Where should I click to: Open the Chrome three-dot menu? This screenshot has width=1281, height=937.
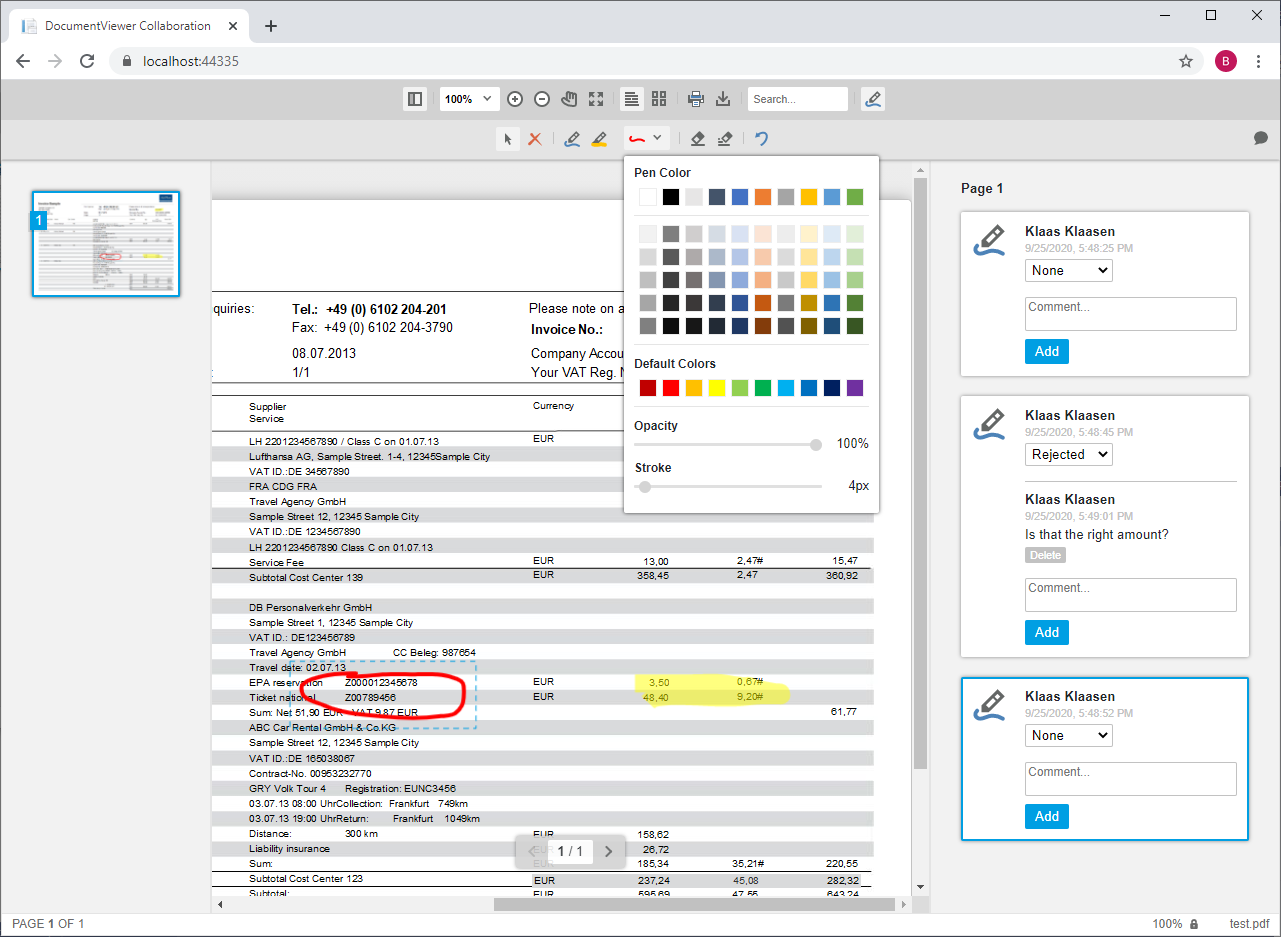point(1257,61)
